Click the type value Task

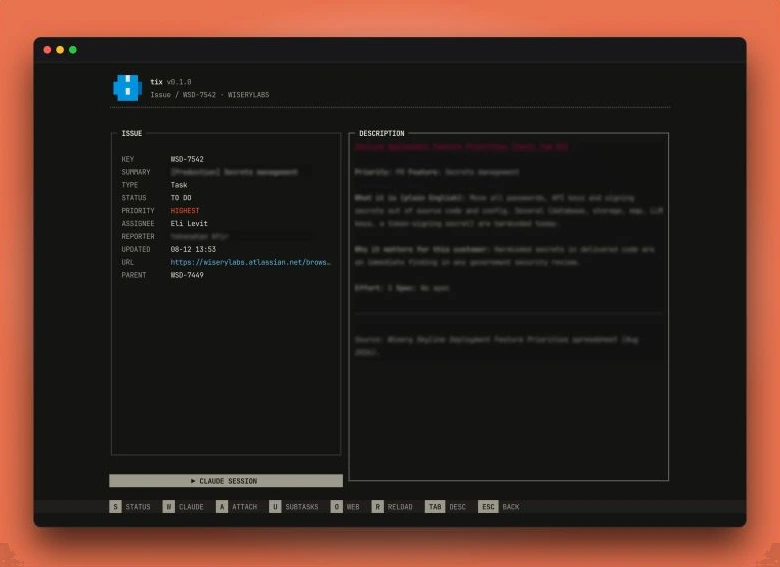[x=179, y=185]
